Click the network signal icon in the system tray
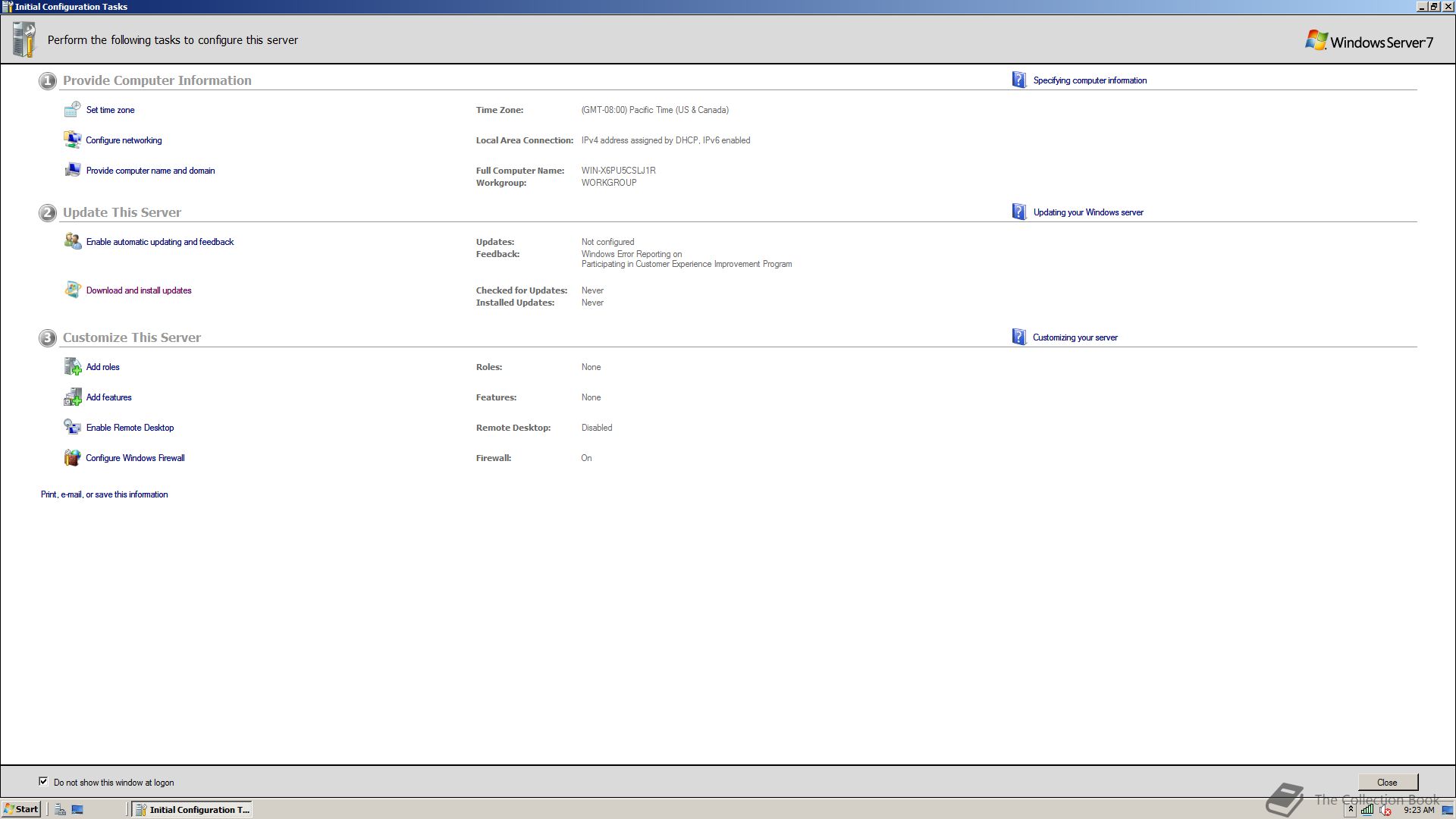 point(1367,810)
